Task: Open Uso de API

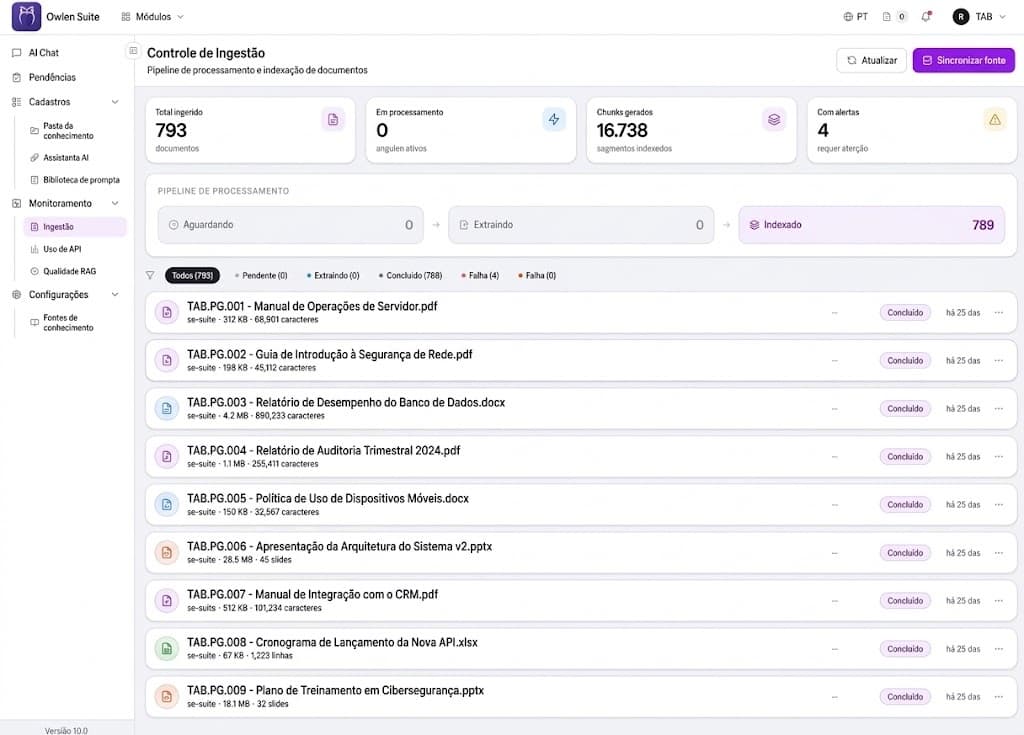Action: click(x=62, y=249)
